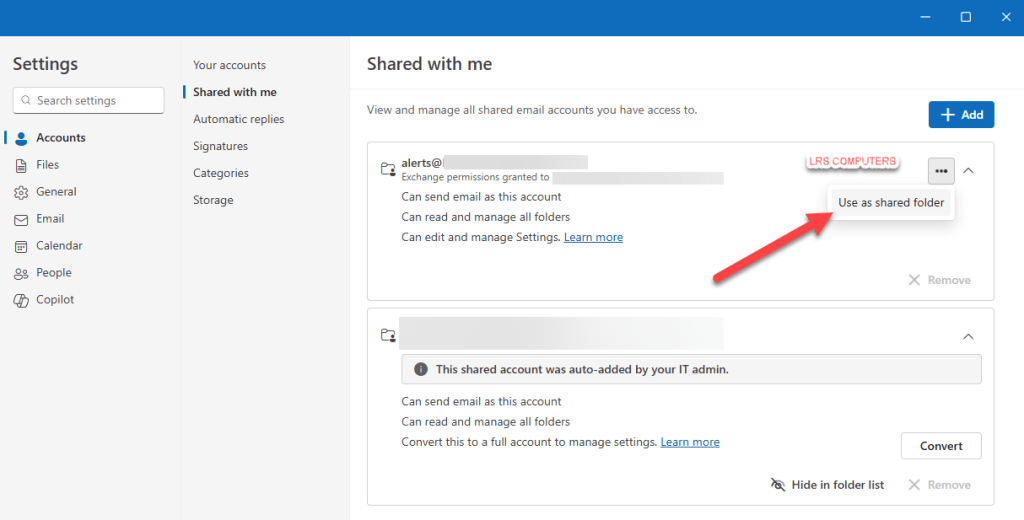Select the General gear icon

[21, 192]
